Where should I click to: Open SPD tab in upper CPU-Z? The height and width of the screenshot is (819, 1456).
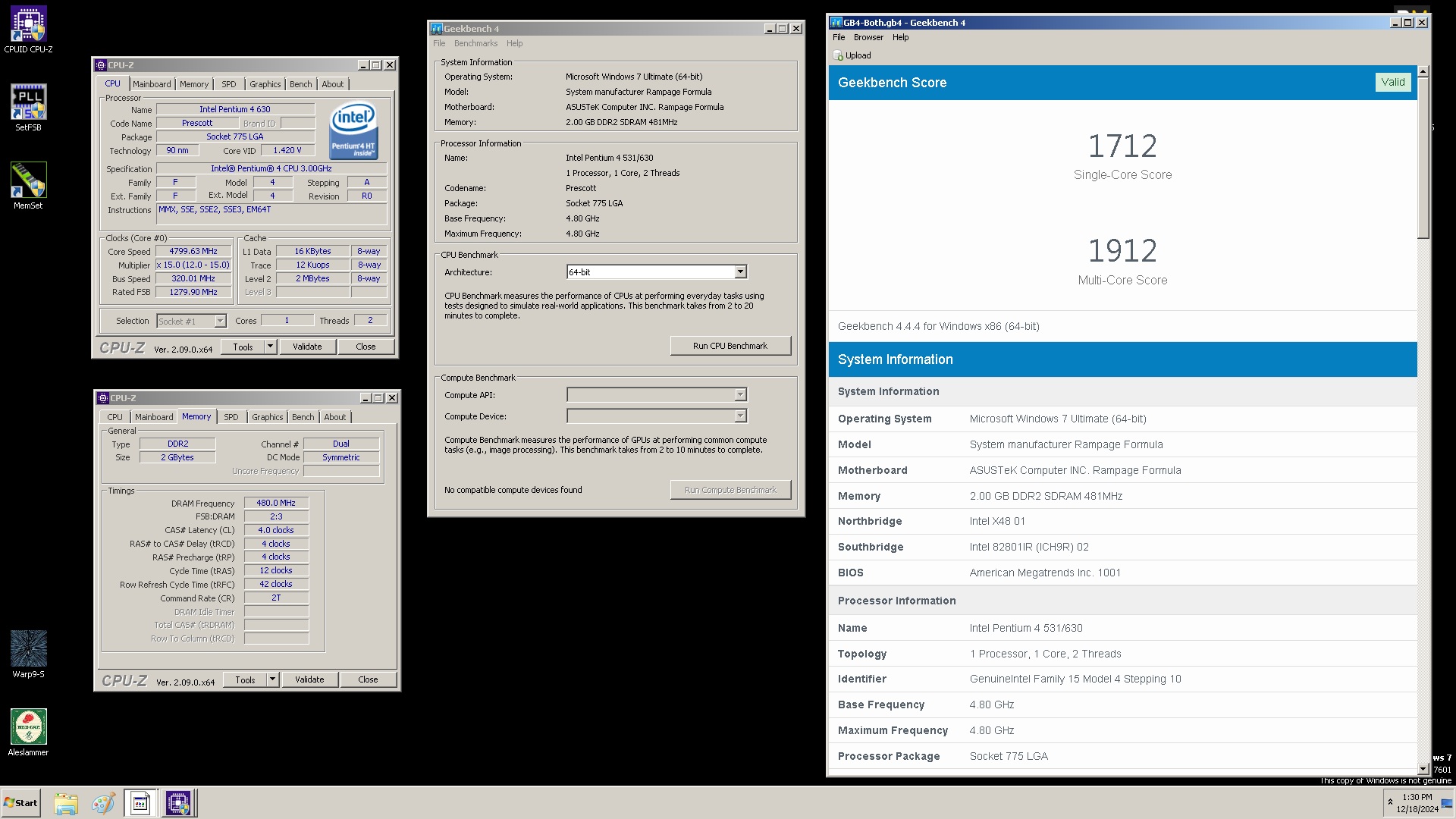(x=229, y=84)
